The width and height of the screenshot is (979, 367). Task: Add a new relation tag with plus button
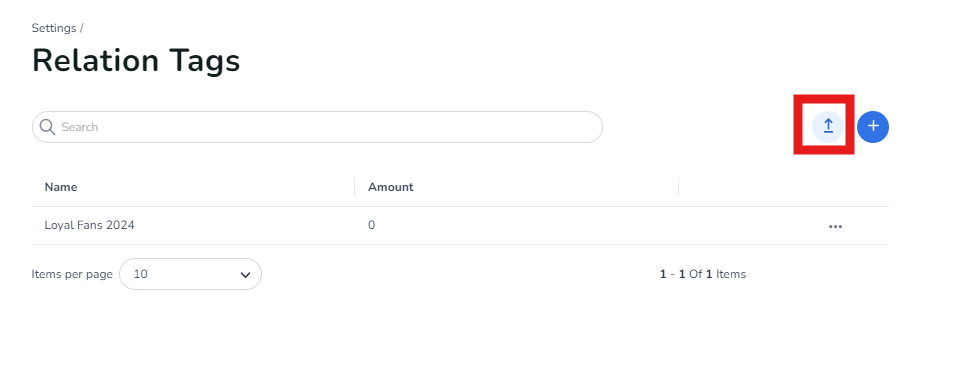[x=873, y=127]
